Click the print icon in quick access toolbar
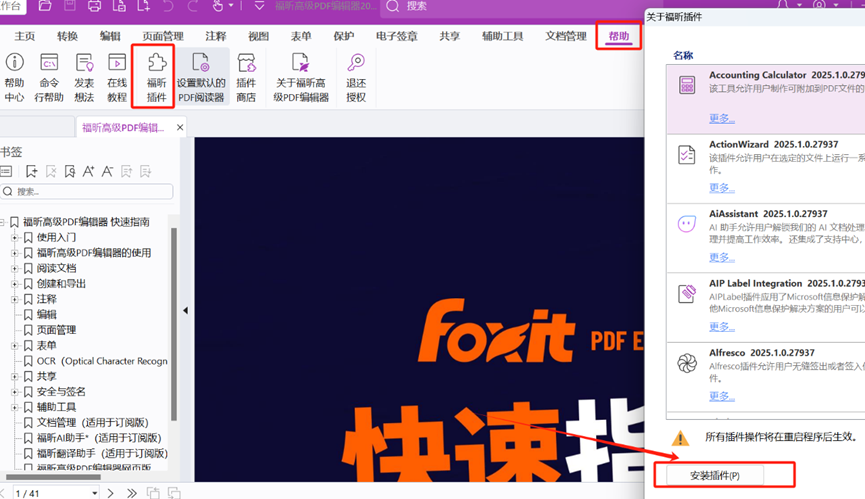The image size is (865, 499). (94, 6)
